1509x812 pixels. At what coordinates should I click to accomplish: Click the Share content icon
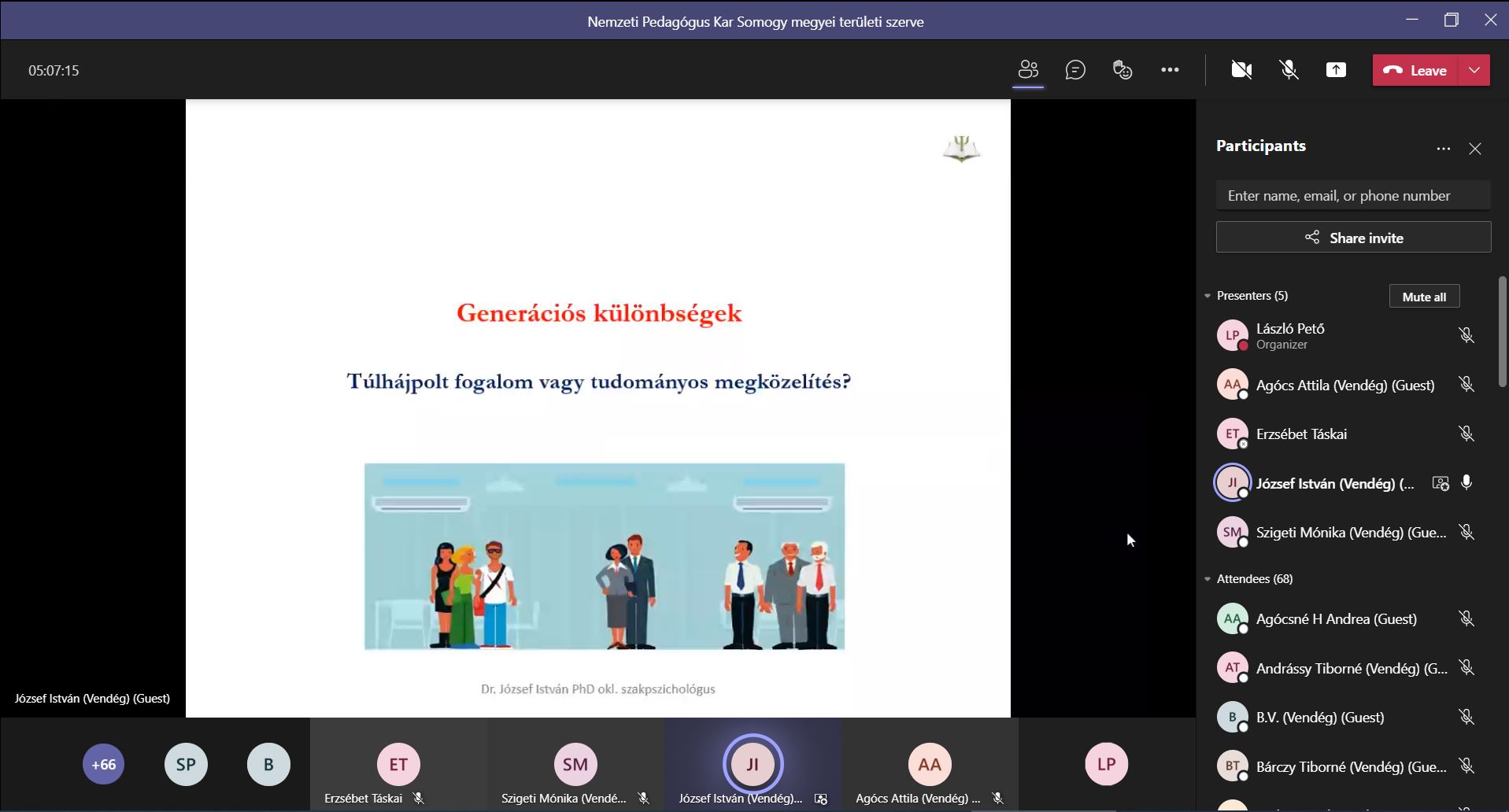point(1336,70)
